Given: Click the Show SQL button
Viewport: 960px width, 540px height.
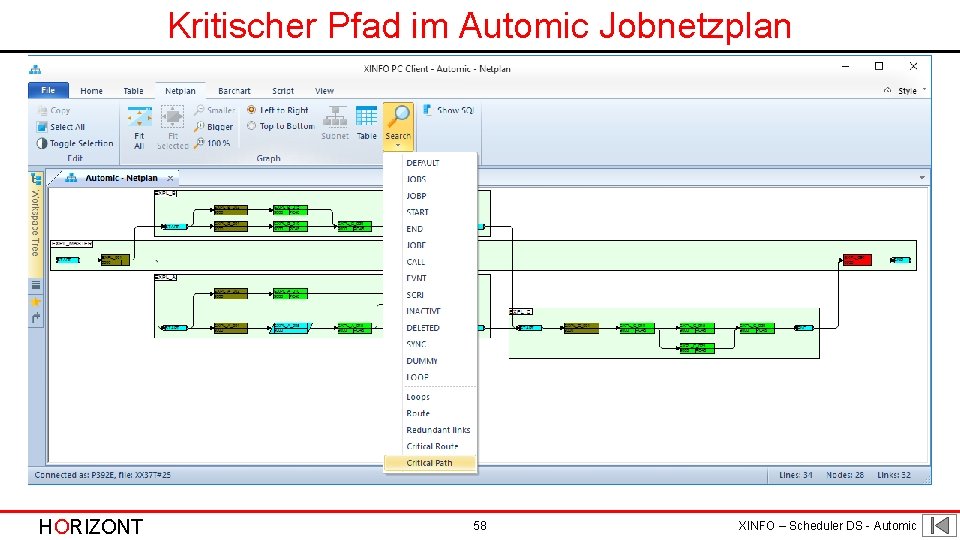Looking at the screenshot, I should [x=448, y=110].
